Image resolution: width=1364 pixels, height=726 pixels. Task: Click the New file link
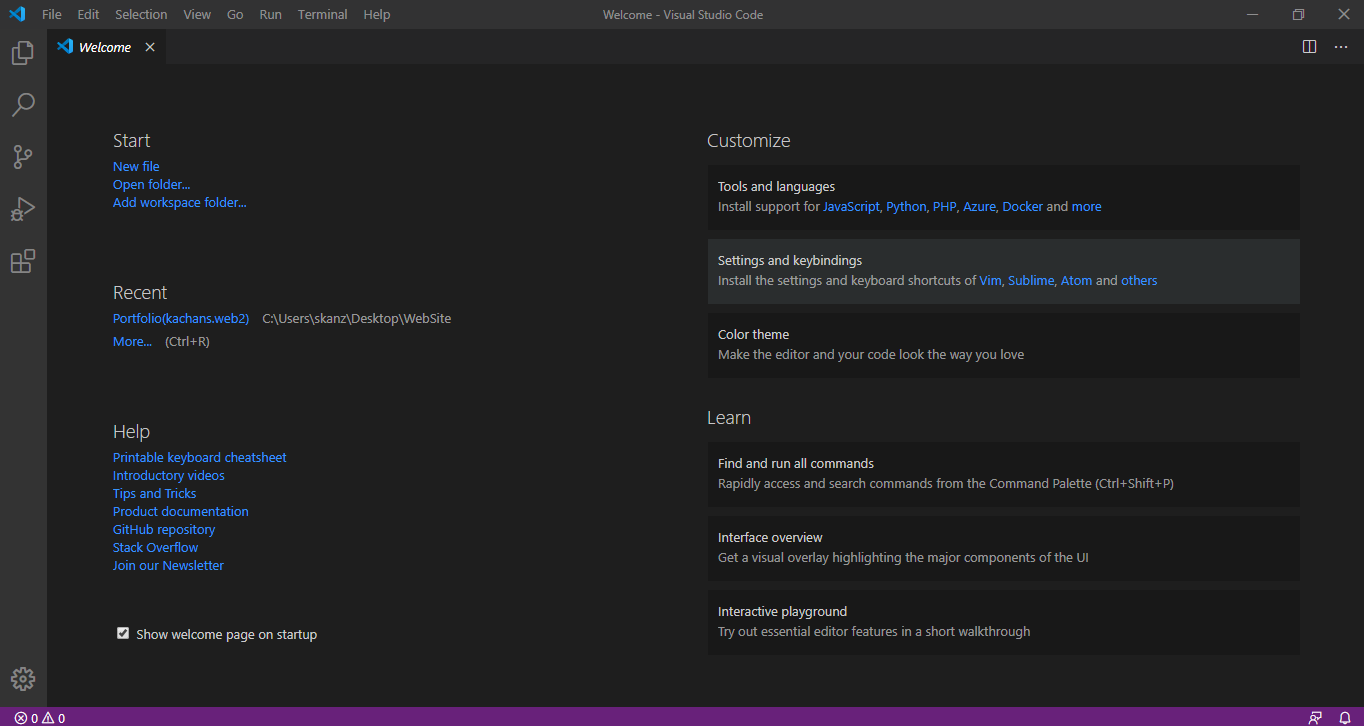136,166
